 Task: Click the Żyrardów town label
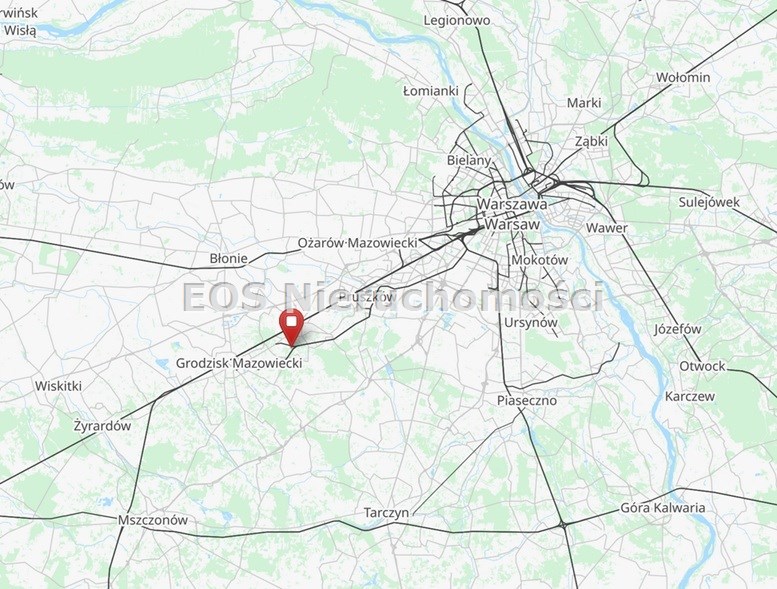(x=103, y=426)
